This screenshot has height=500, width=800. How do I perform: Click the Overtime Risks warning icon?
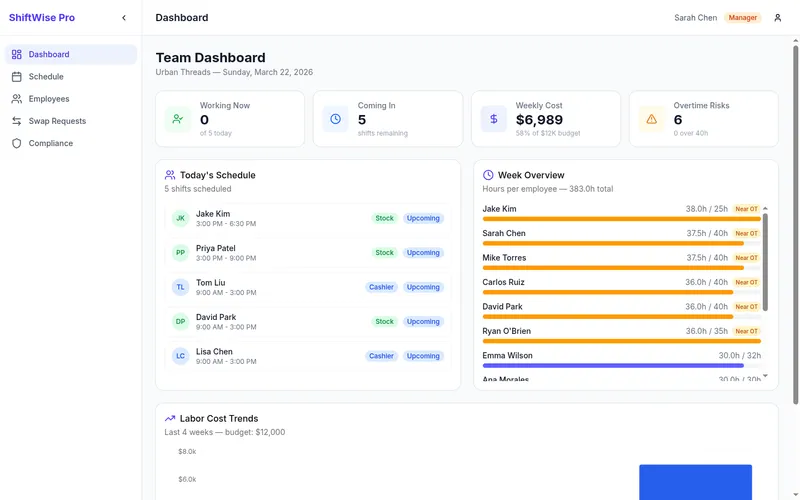click(x=652, y=119)
